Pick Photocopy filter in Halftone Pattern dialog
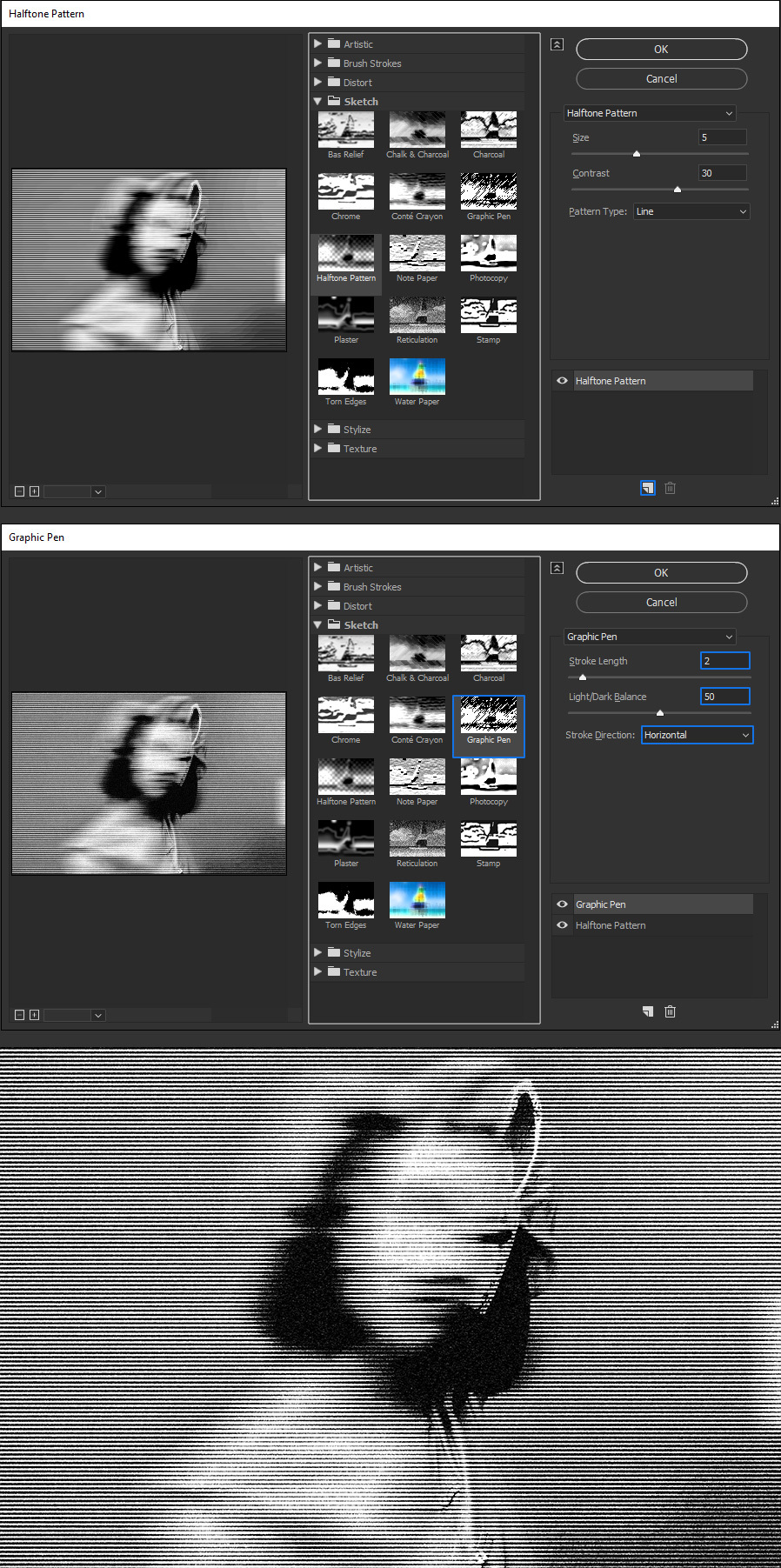 [489, 253]
